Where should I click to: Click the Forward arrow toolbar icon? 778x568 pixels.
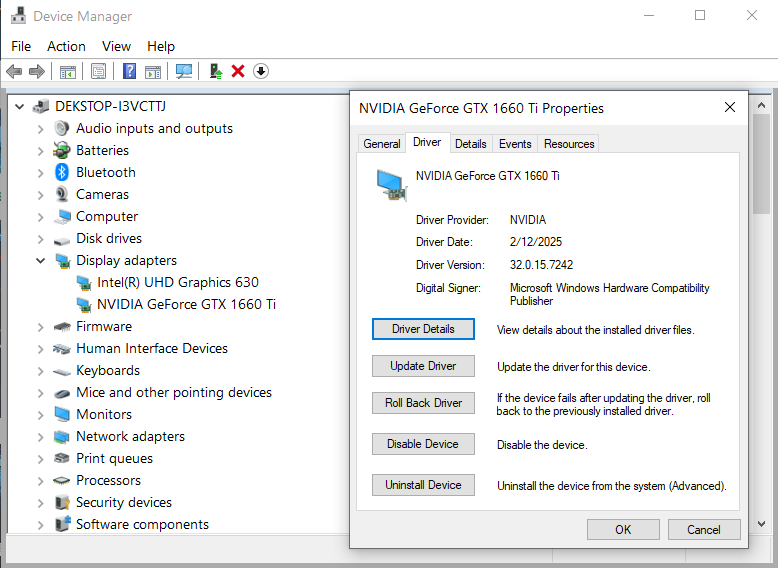point(37,71)
